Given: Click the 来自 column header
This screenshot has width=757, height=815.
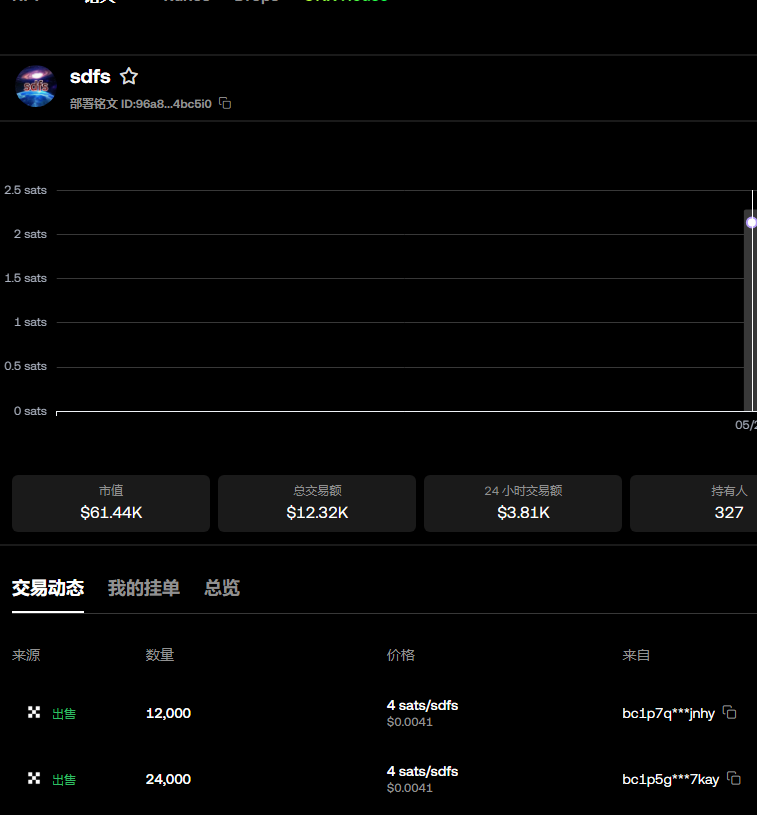Looking at the screenshot, I should [x=636, y=655].
